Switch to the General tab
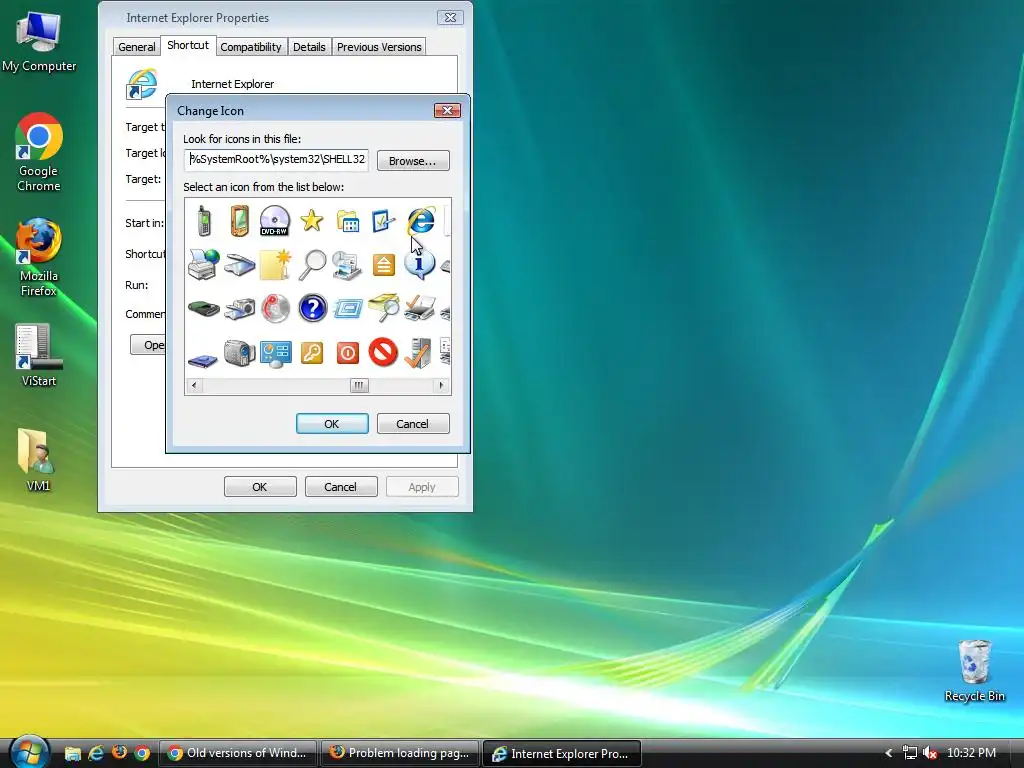 pyautogui.click(x=136, y=47)
